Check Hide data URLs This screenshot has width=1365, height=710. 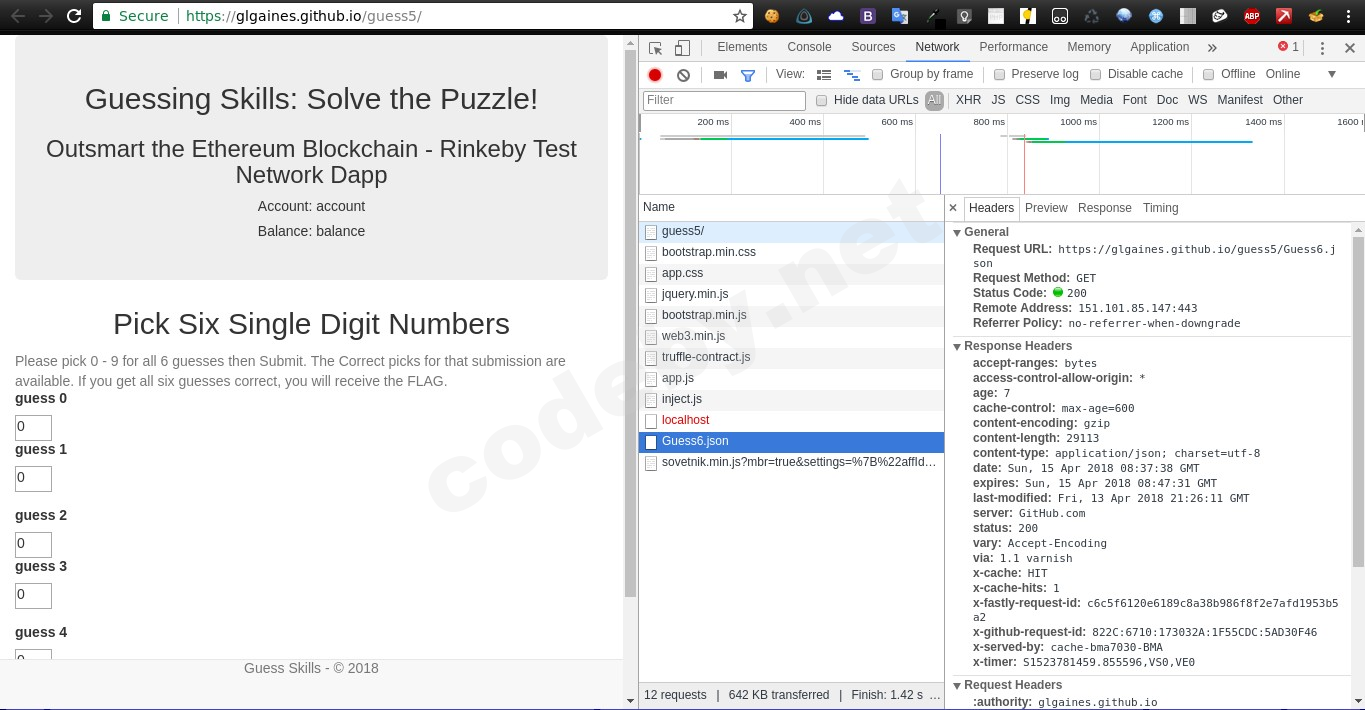822,101
